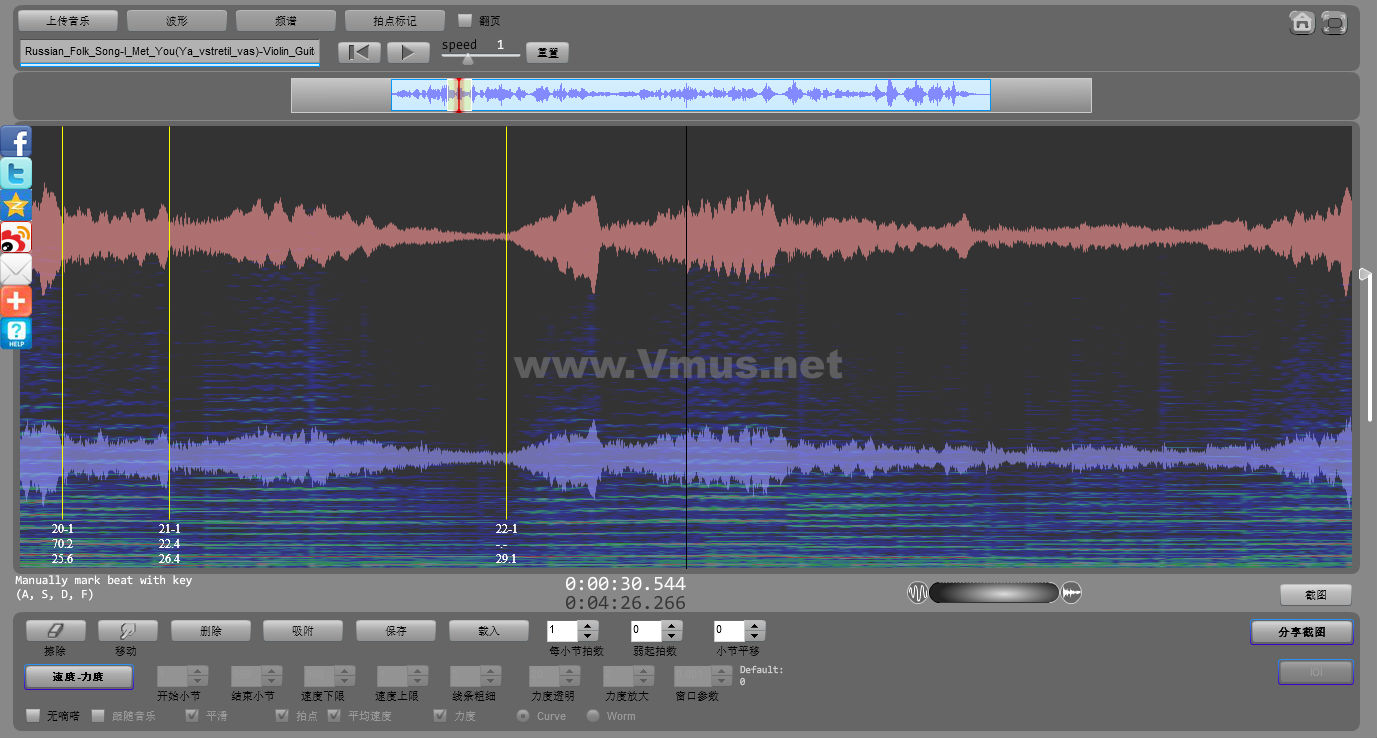The image size is (1377, 738).
Task: Click the horizontal zoom gradient slider
Action: [994, 593]
